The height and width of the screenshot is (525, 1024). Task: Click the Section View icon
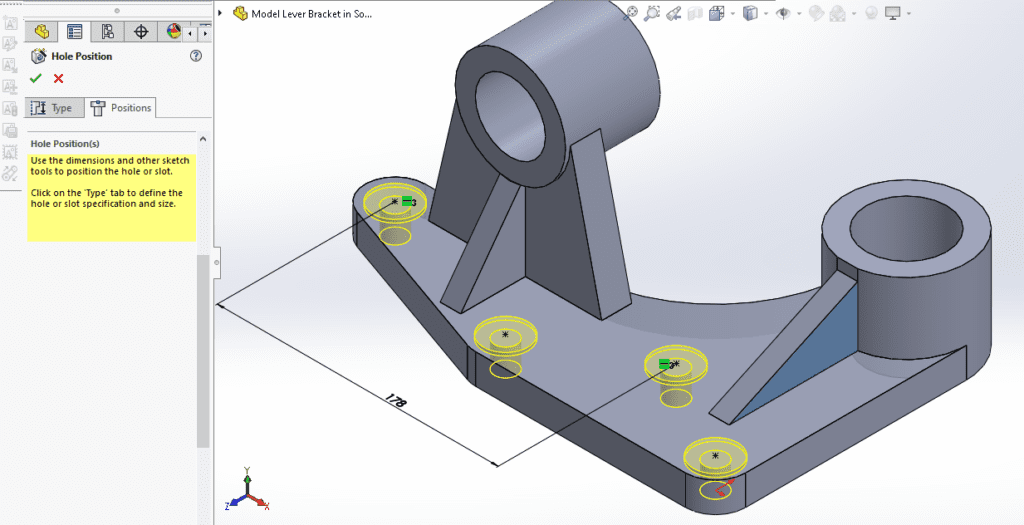click(696, 12)
